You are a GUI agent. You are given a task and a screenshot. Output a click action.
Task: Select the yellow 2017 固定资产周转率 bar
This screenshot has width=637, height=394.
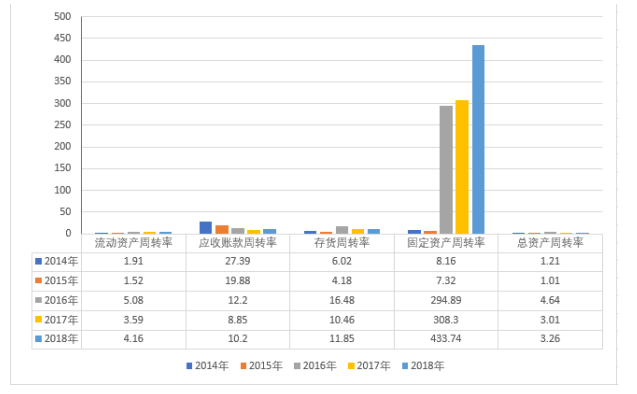pos(462,167)
